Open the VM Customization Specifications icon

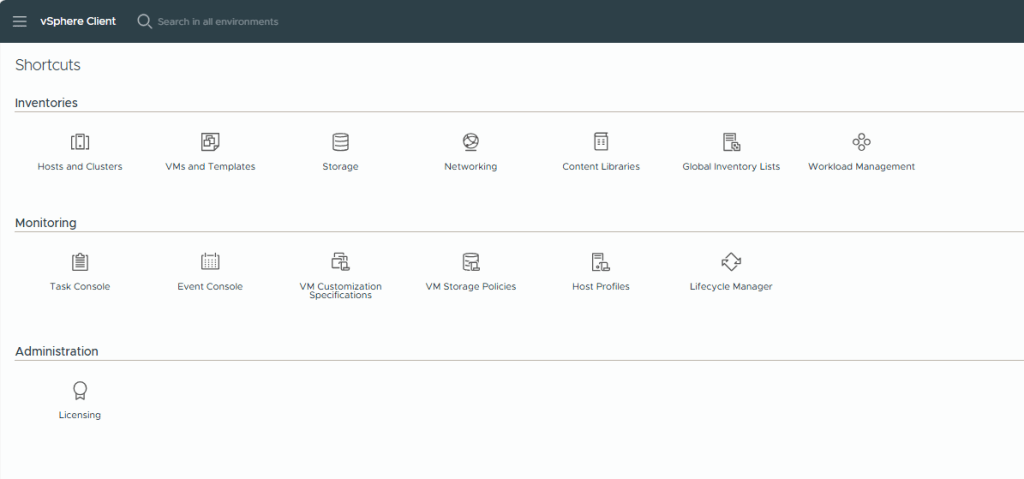click(x=340, y=262)
